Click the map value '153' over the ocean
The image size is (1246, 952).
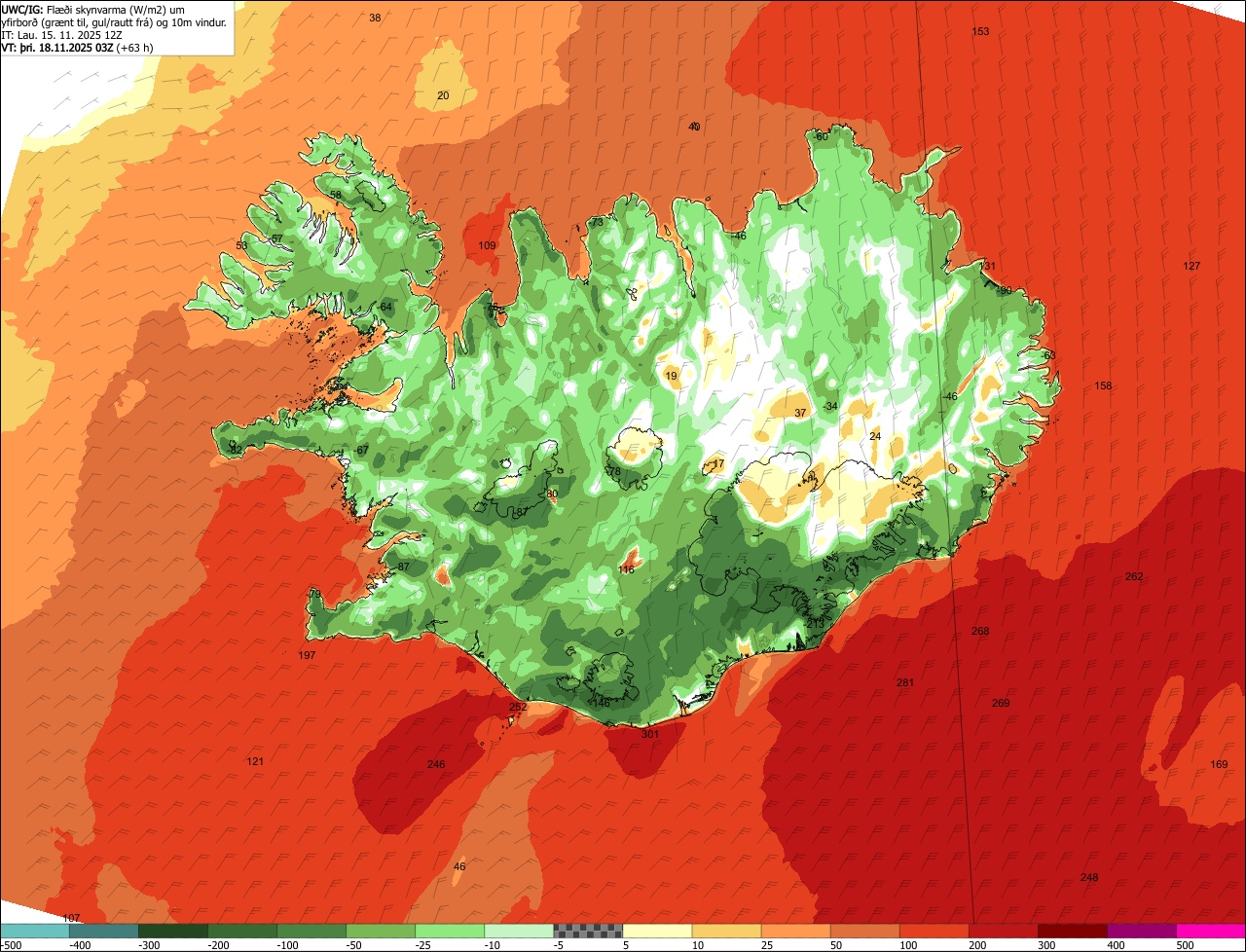pyautogui.click(x=980, y=31)
